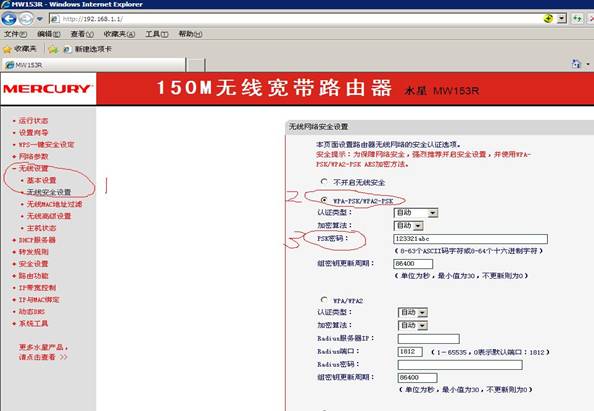The width and height of the screenshot is (594, 411).
Task: Select WPA/WPA2 radio button
Action: tap(324, 300)
